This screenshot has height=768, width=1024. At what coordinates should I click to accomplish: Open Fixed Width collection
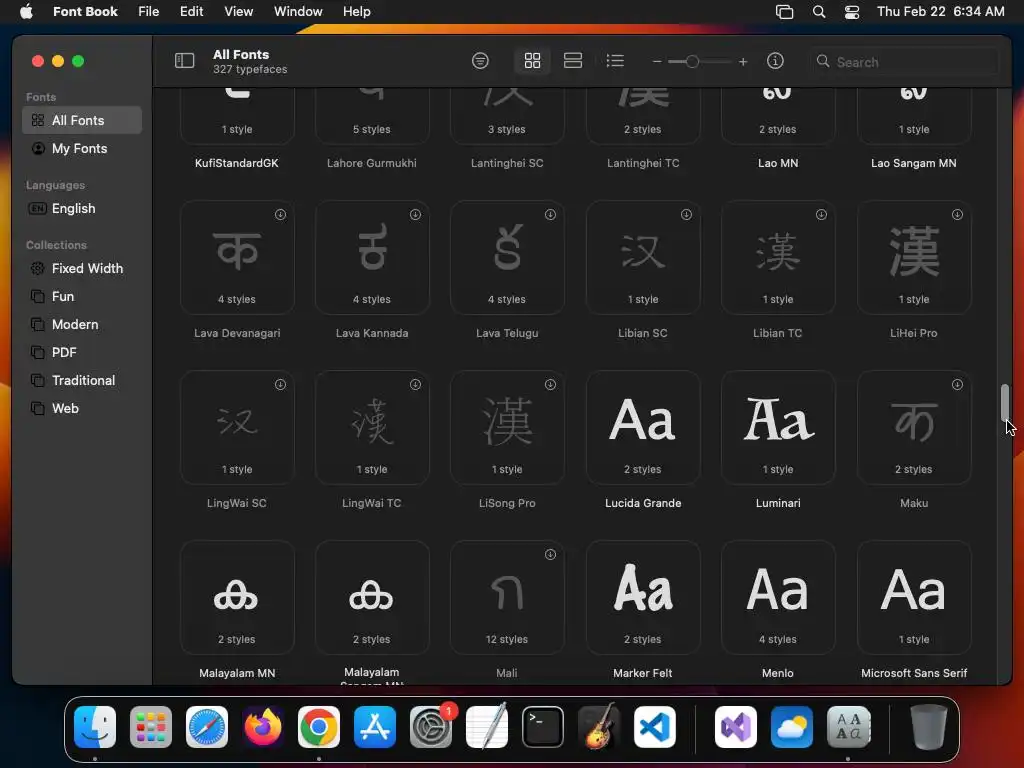pyautogui.click(x=82, y=268)
